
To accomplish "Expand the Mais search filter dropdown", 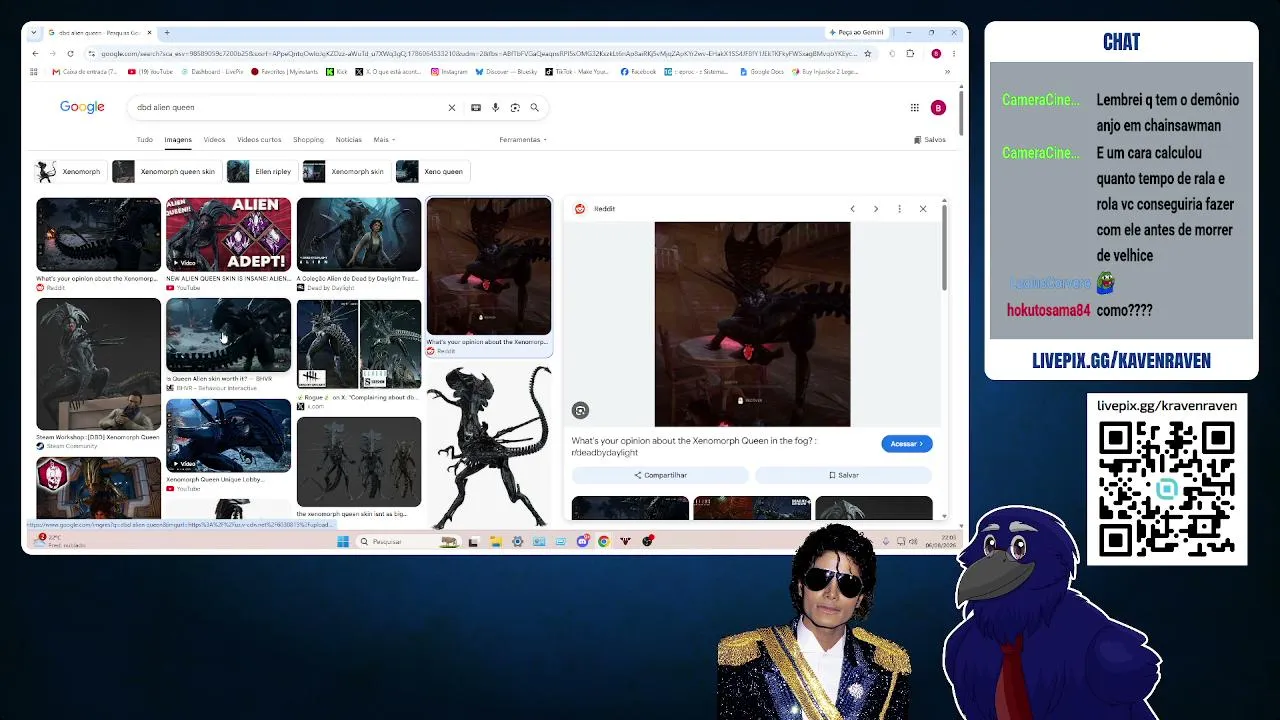I will pos(384,140).
